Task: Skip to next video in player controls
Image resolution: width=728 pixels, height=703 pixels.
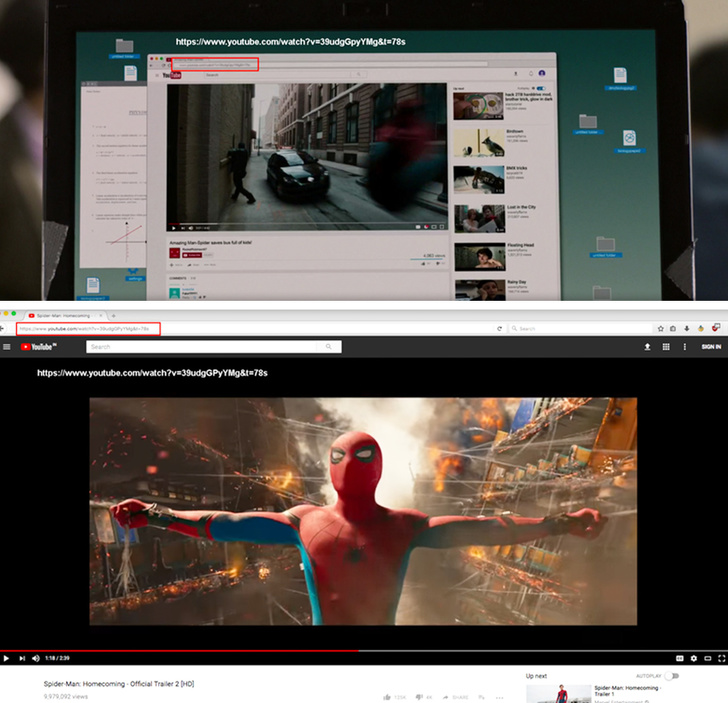Action: pos(22,657)
